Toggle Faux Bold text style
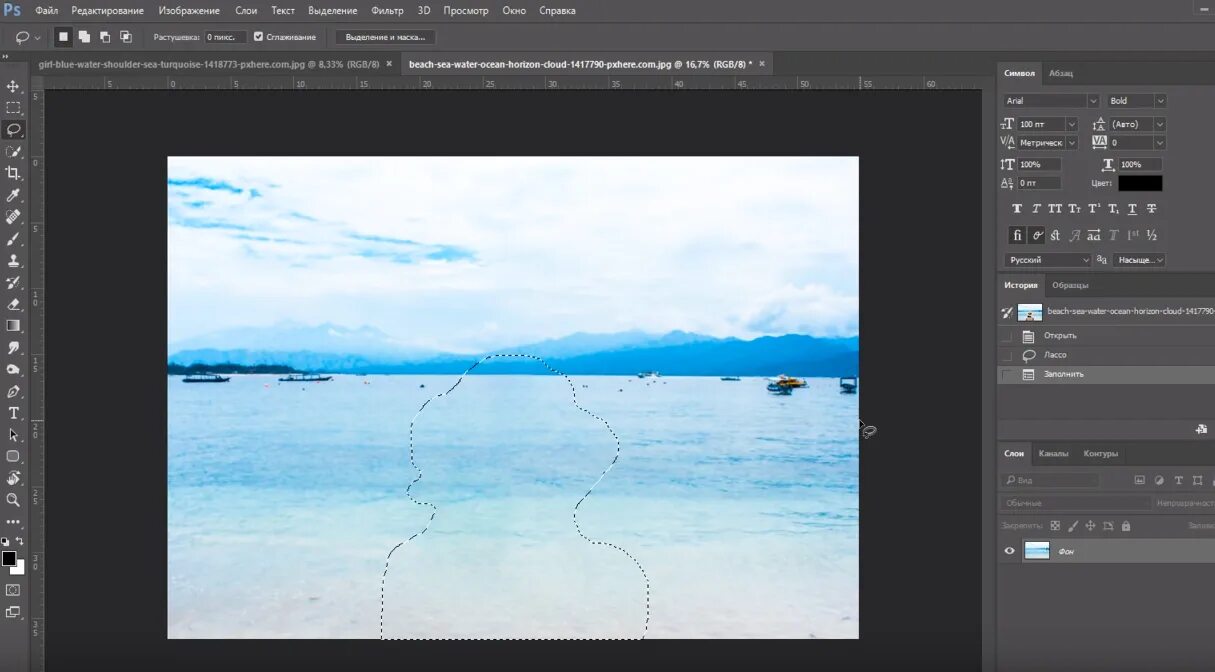Image resolution: width=1215 pixels, height=672 pixels. click(1017, 209)
